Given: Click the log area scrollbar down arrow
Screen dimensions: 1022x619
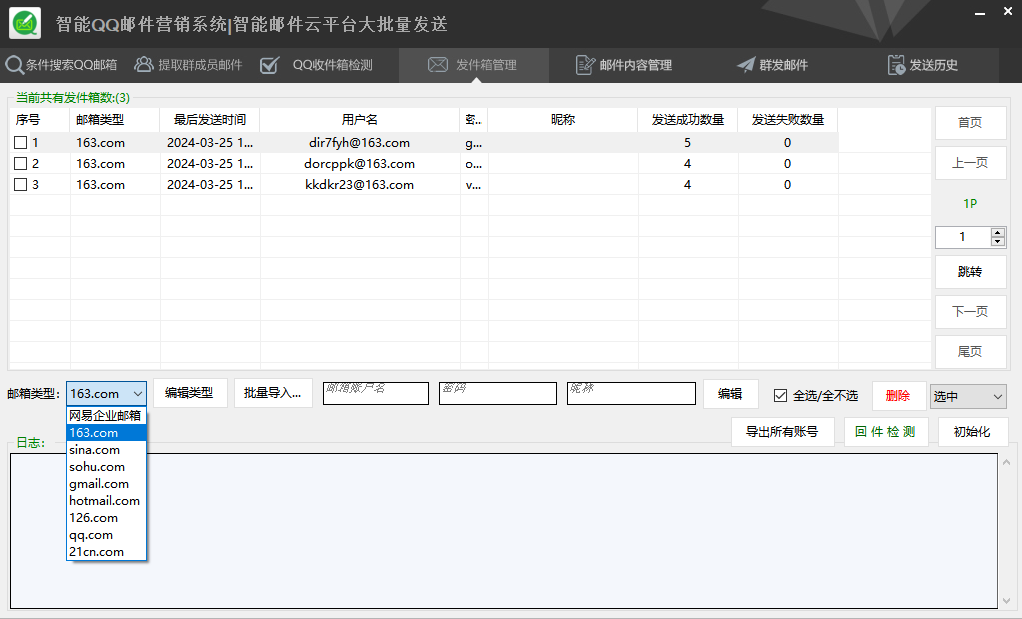Looking at the screenshot, I should pyautogui.click(x=1006, y=601).
